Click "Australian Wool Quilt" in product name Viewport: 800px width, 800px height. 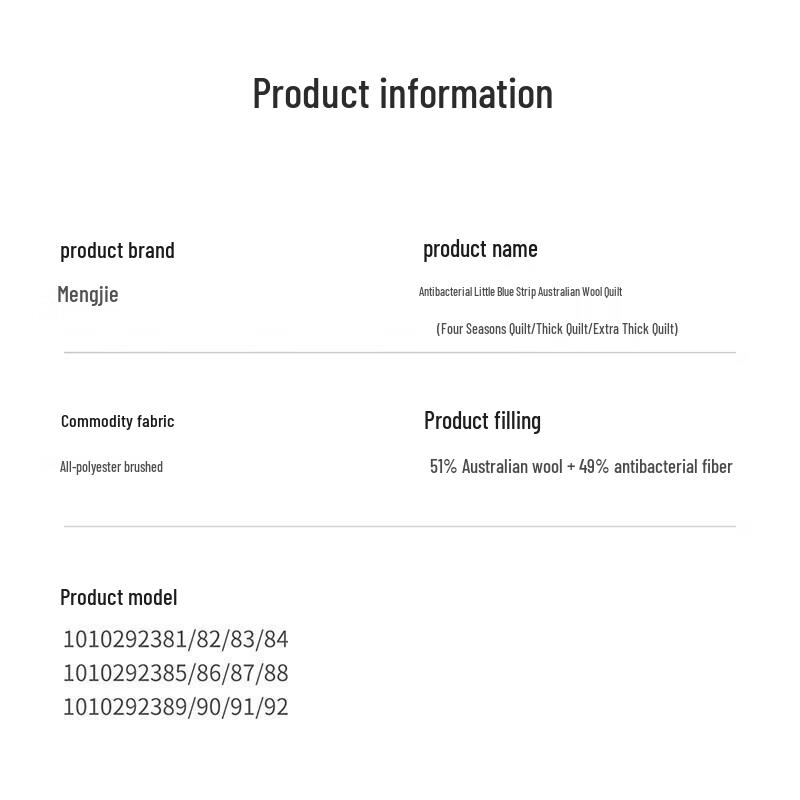tap(580, 292)
